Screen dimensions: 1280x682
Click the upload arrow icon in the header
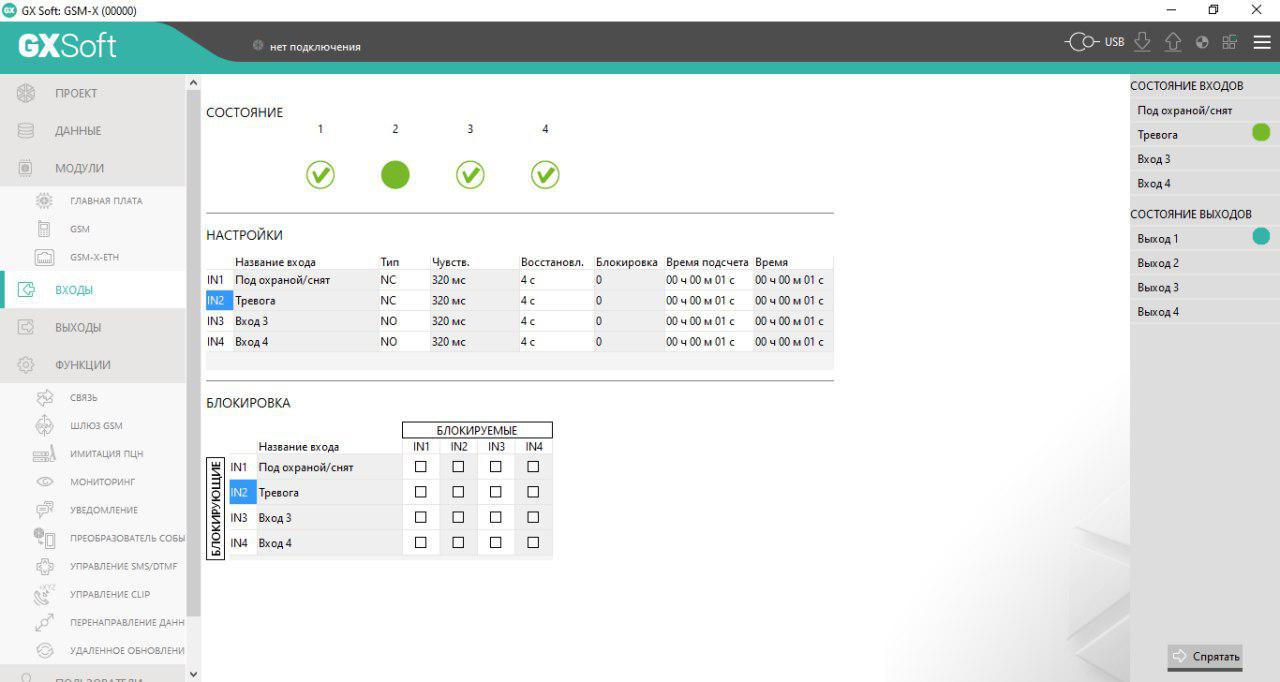[1173, 43]
